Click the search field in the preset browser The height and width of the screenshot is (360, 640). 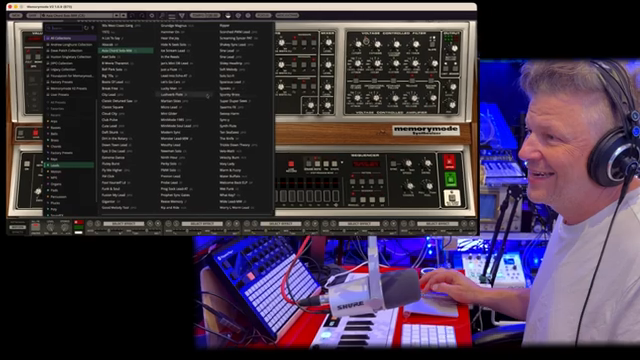64,28
